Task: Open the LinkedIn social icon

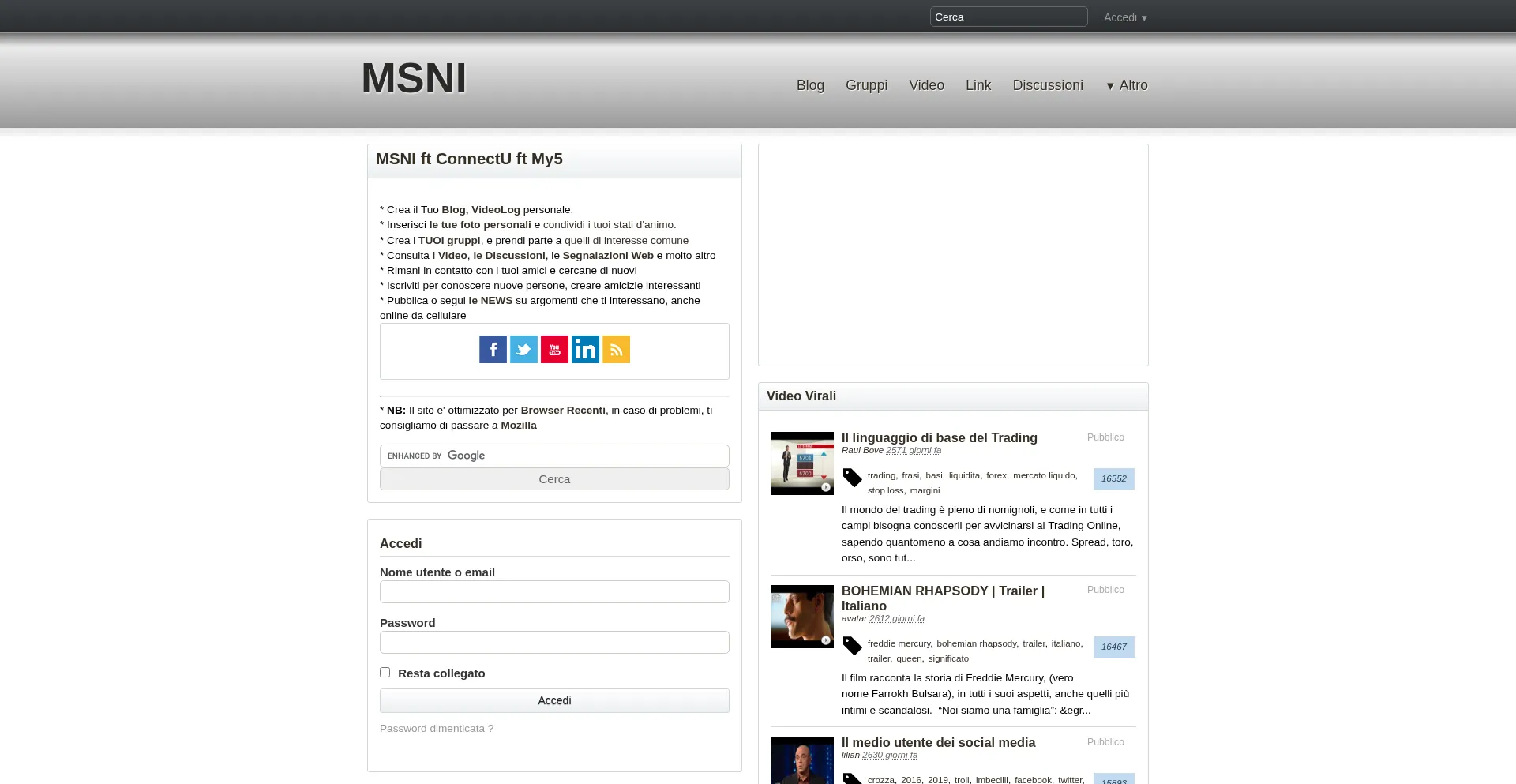Action: point(585,349)
